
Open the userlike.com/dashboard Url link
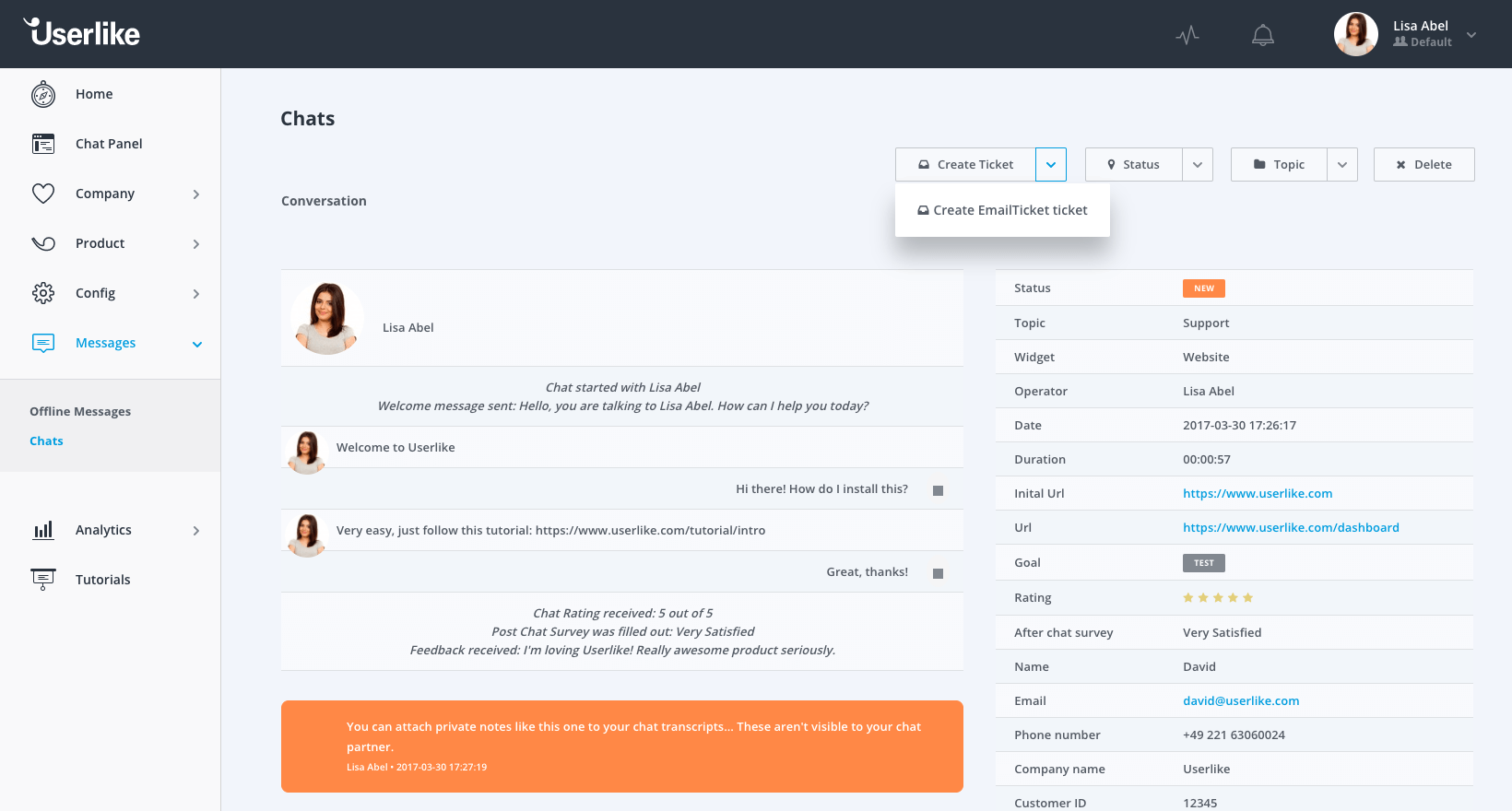click(1291, 527)
